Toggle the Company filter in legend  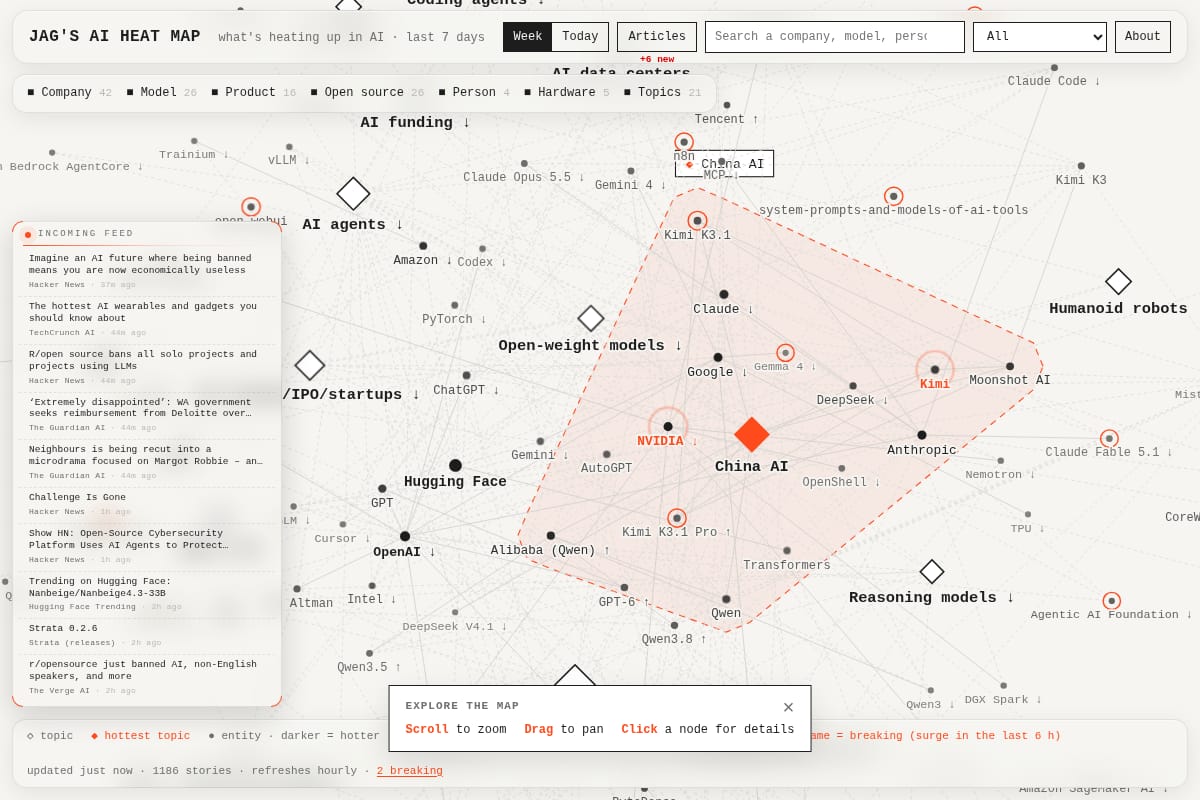[x=69, y=93]
